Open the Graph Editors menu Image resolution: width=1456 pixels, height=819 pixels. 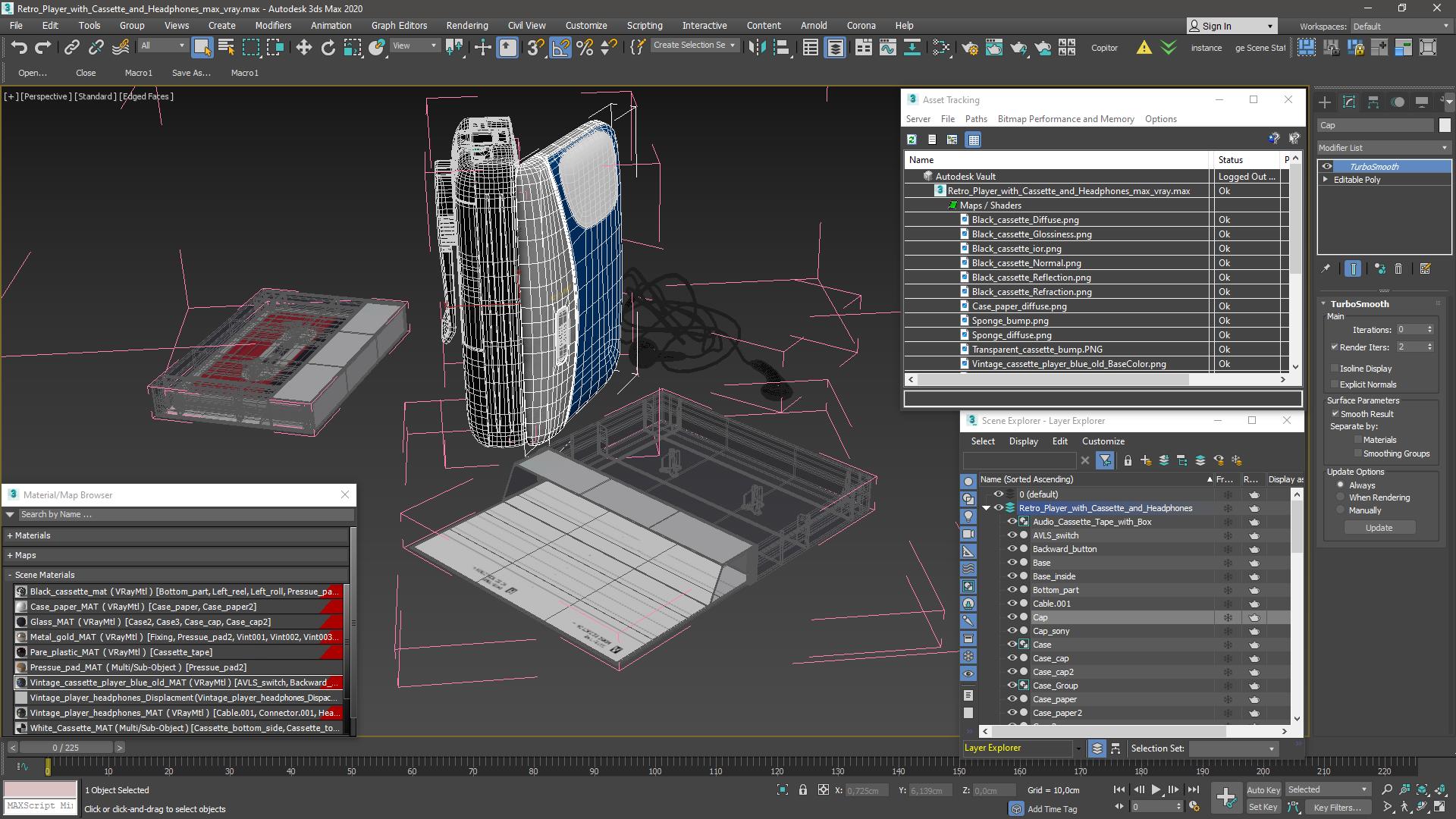(x=399, y=25)
